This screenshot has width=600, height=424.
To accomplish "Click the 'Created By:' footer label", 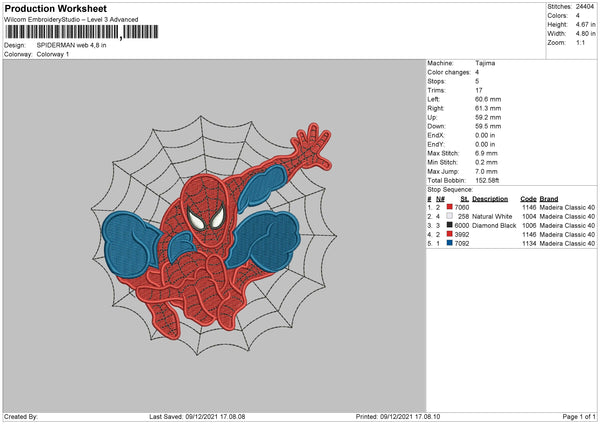I will [21, 416].
